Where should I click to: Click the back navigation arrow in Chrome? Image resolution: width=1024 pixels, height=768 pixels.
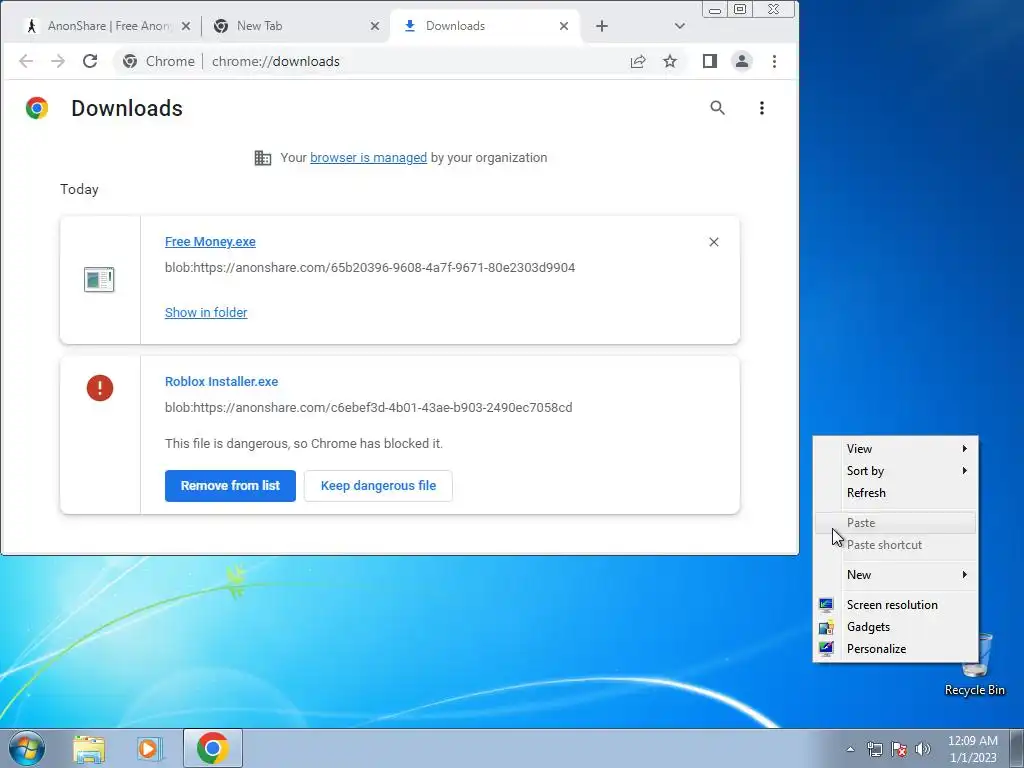click(x=26, y=61)
